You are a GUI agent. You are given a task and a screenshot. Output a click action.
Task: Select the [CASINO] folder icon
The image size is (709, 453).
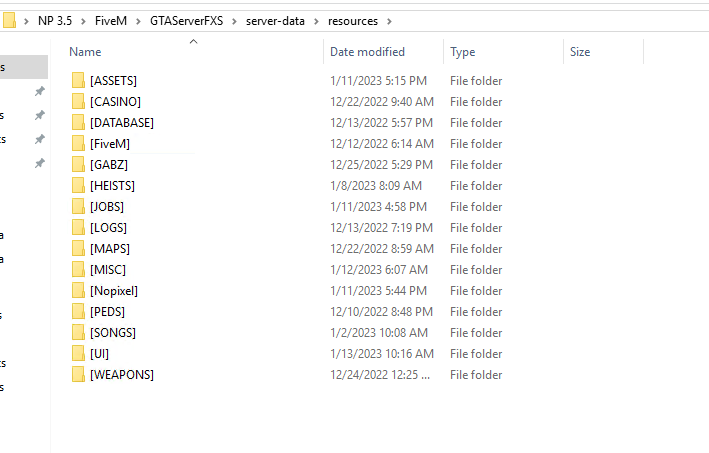[x=78, y=102]
